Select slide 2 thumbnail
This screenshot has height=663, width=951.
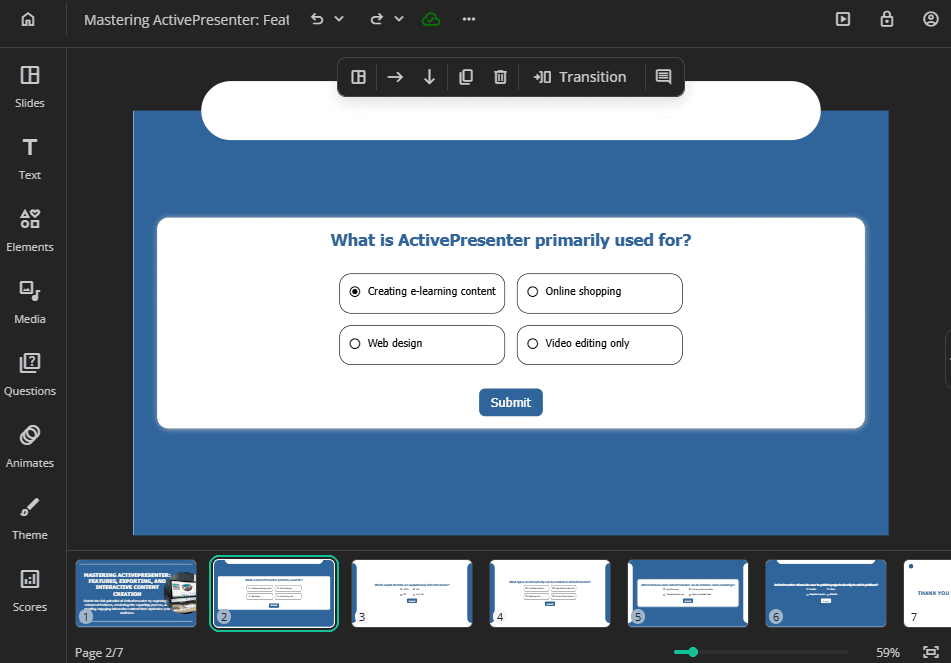[x=274, y=593]
